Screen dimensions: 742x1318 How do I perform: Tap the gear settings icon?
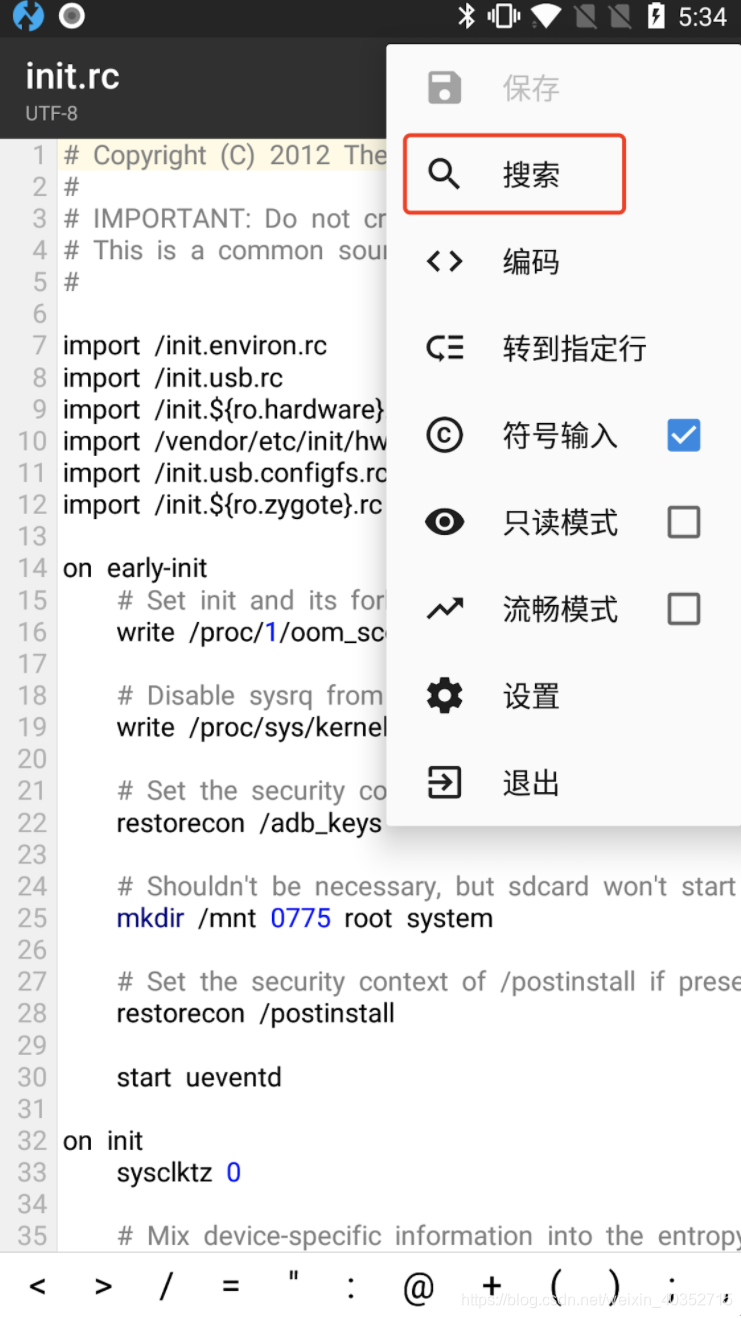(445, 696)
